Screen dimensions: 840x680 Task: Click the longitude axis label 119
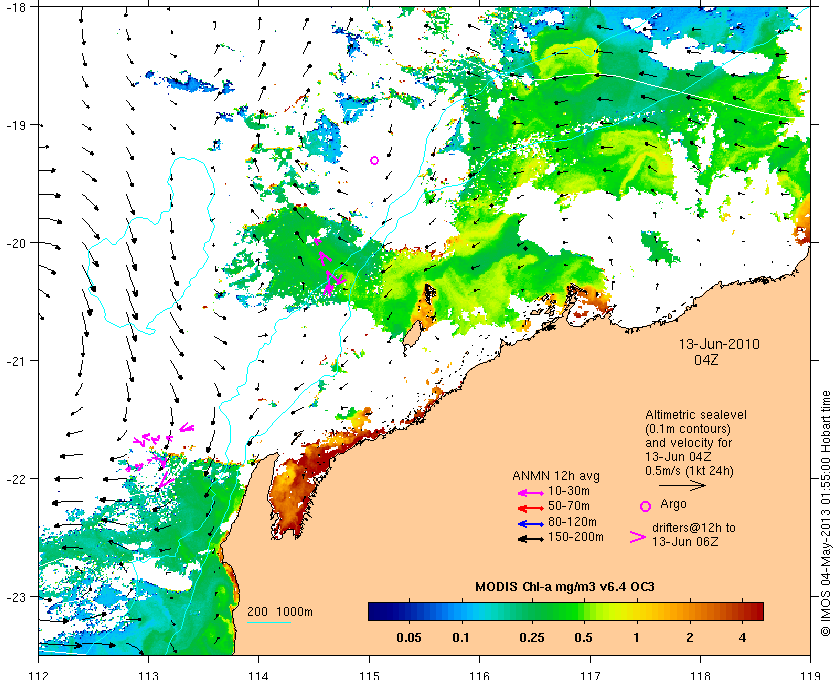coord(811,675)
